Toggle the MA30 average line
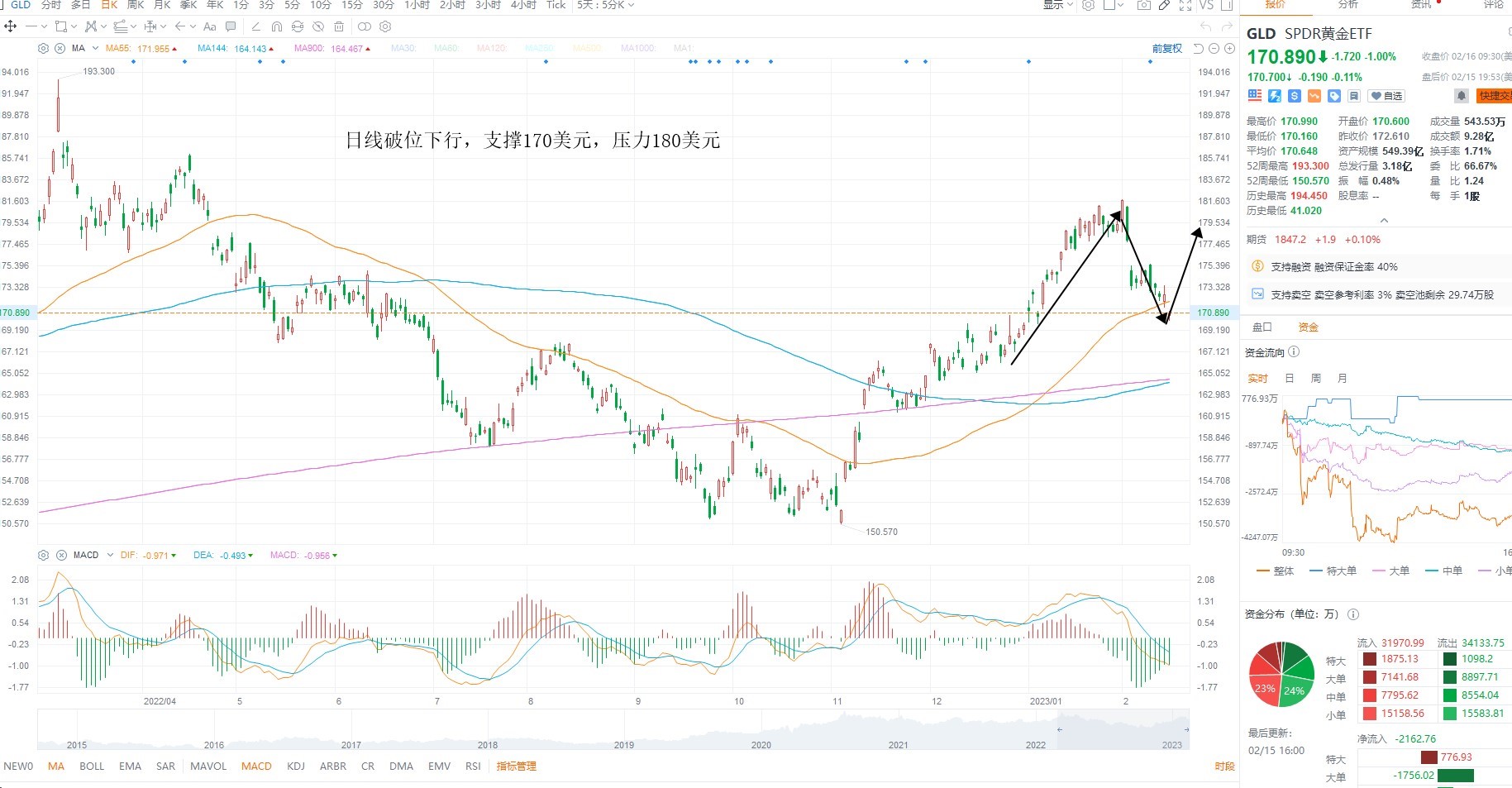 click(403, 49)
